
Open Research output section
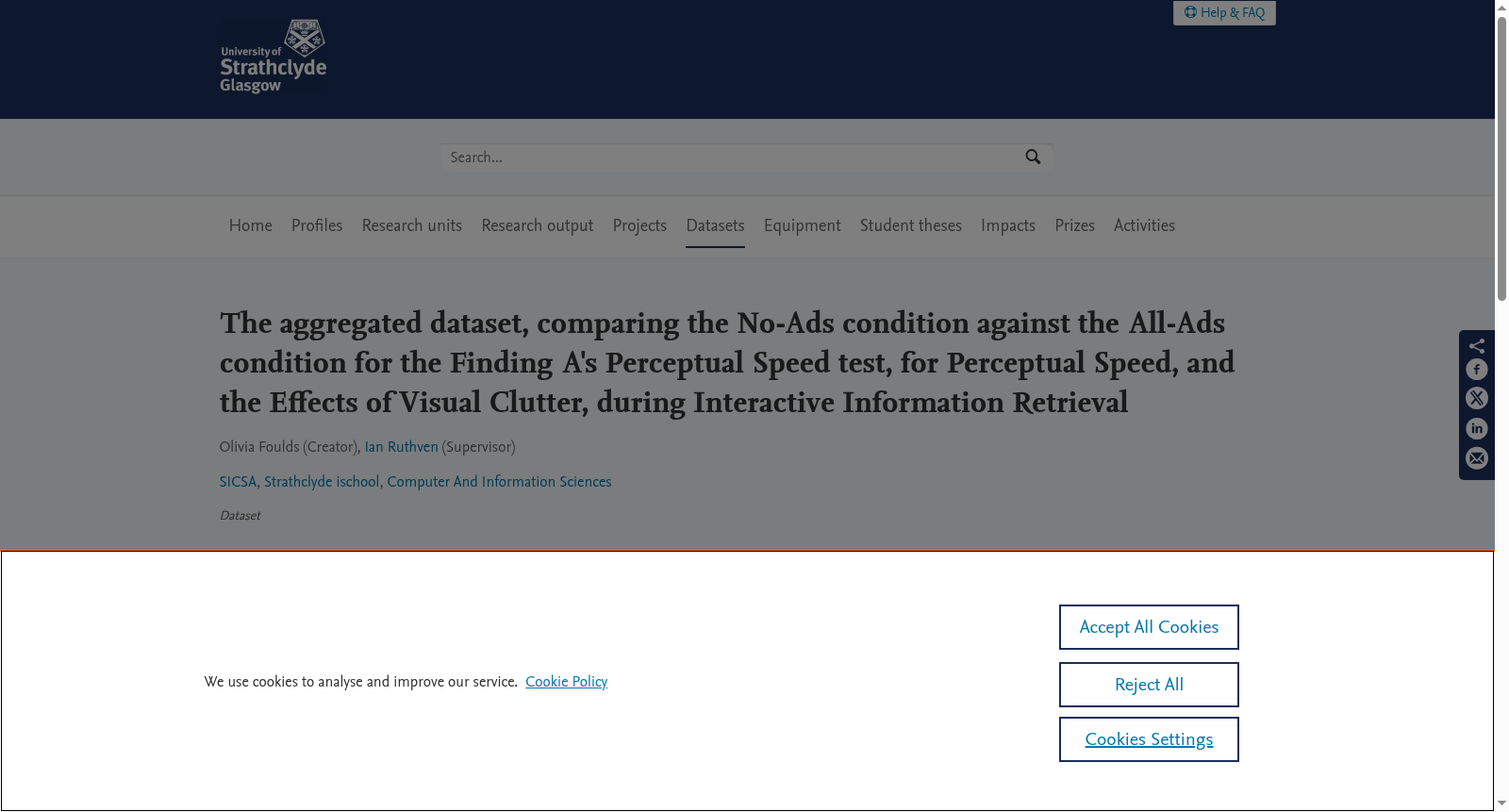538,225
